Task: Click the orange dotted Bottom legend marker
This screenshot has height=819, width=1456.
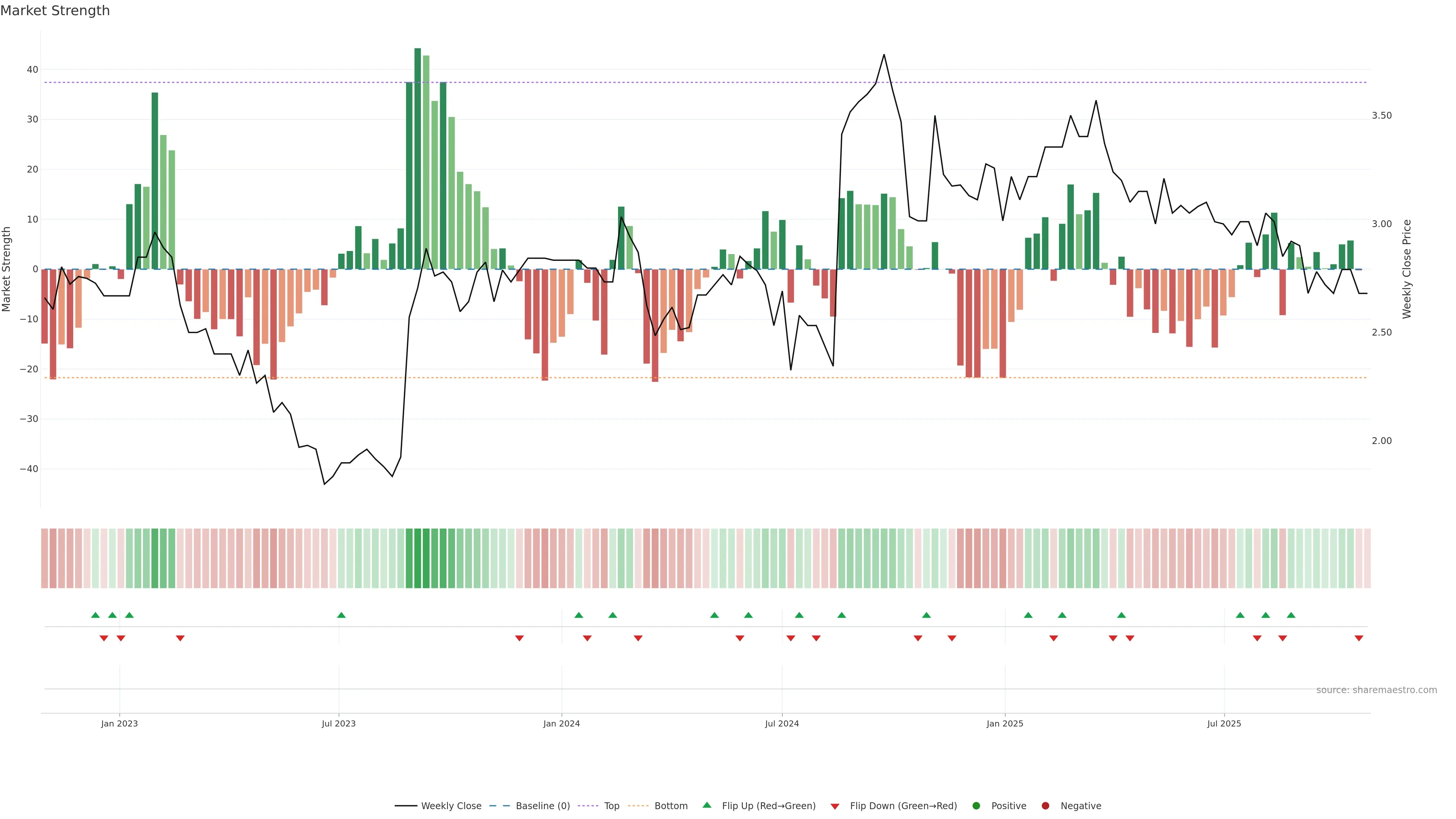Action: [638, 805]
